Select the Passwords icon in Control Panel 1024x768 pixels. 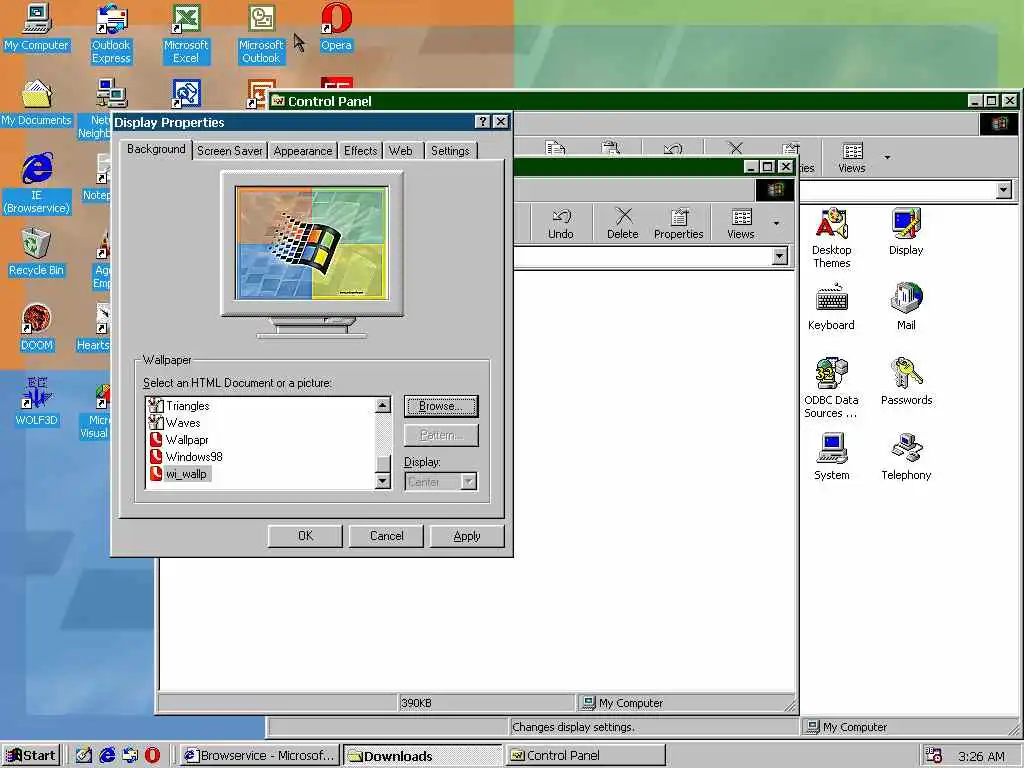pyautogui.click(x=906, y=381)
